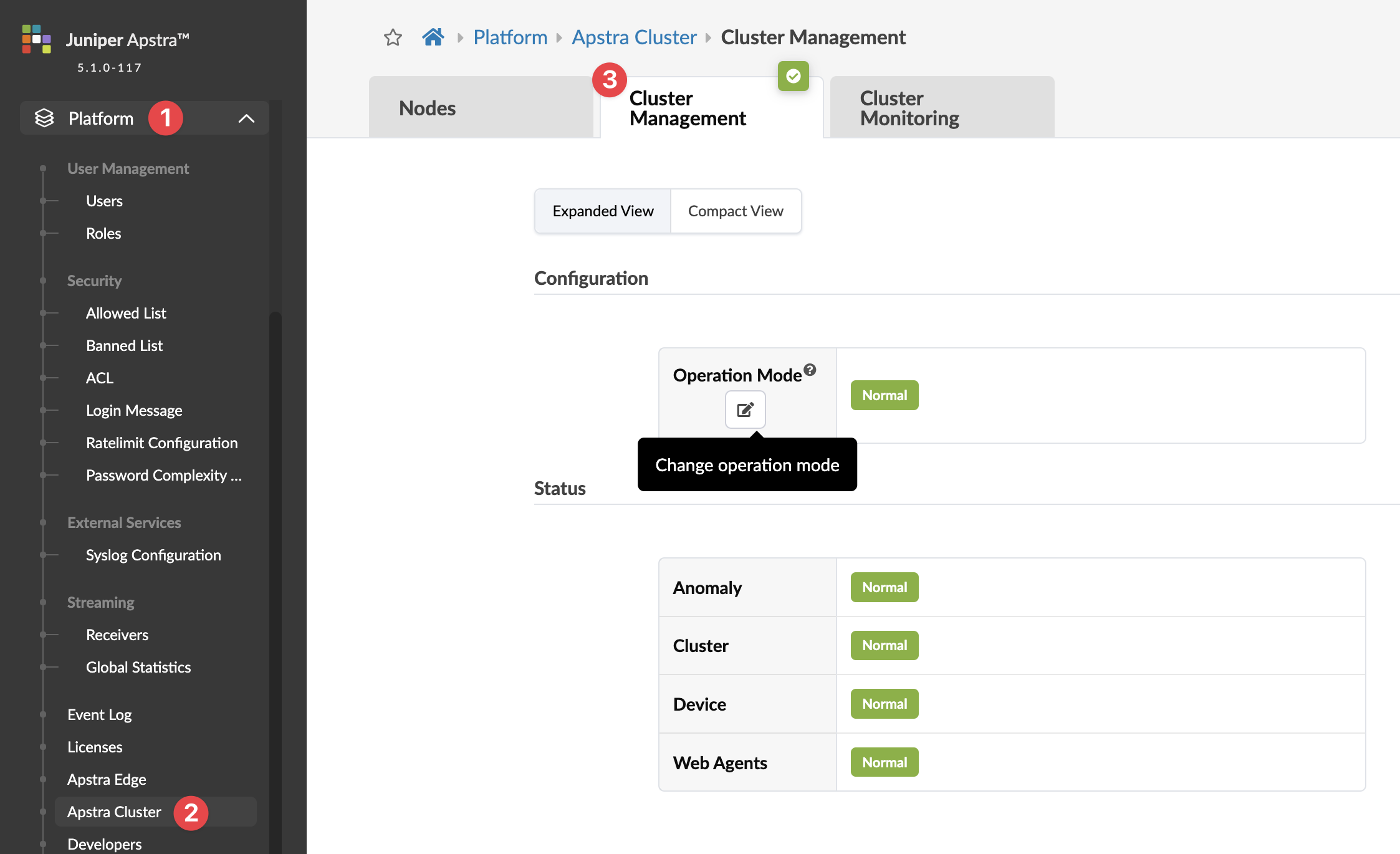Click the home icon in breadcrumb
This screenshot has width=1400, height=854.
coord(433,37)
